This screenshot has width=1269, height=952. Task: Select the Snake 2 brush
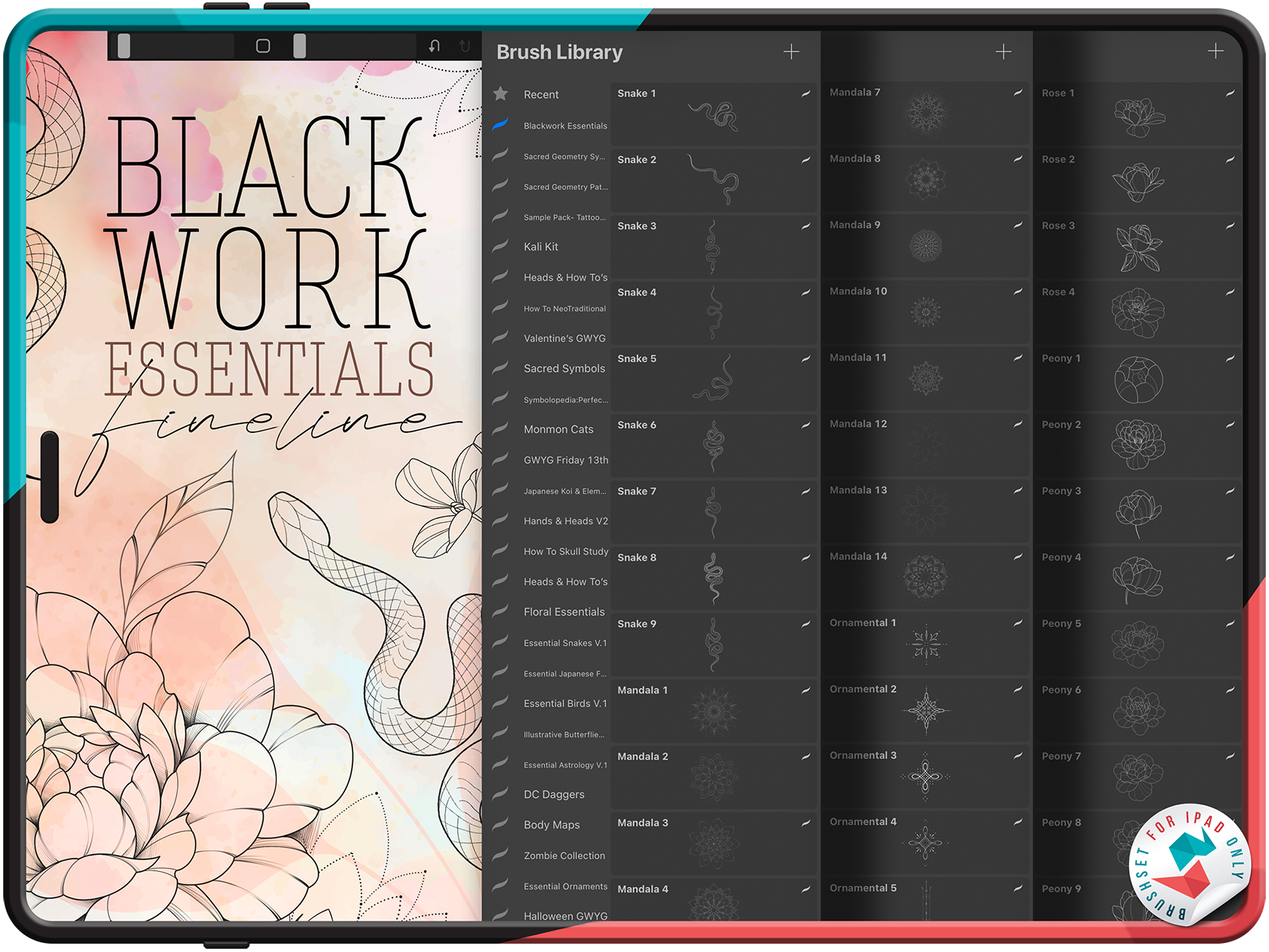[714, 181]
